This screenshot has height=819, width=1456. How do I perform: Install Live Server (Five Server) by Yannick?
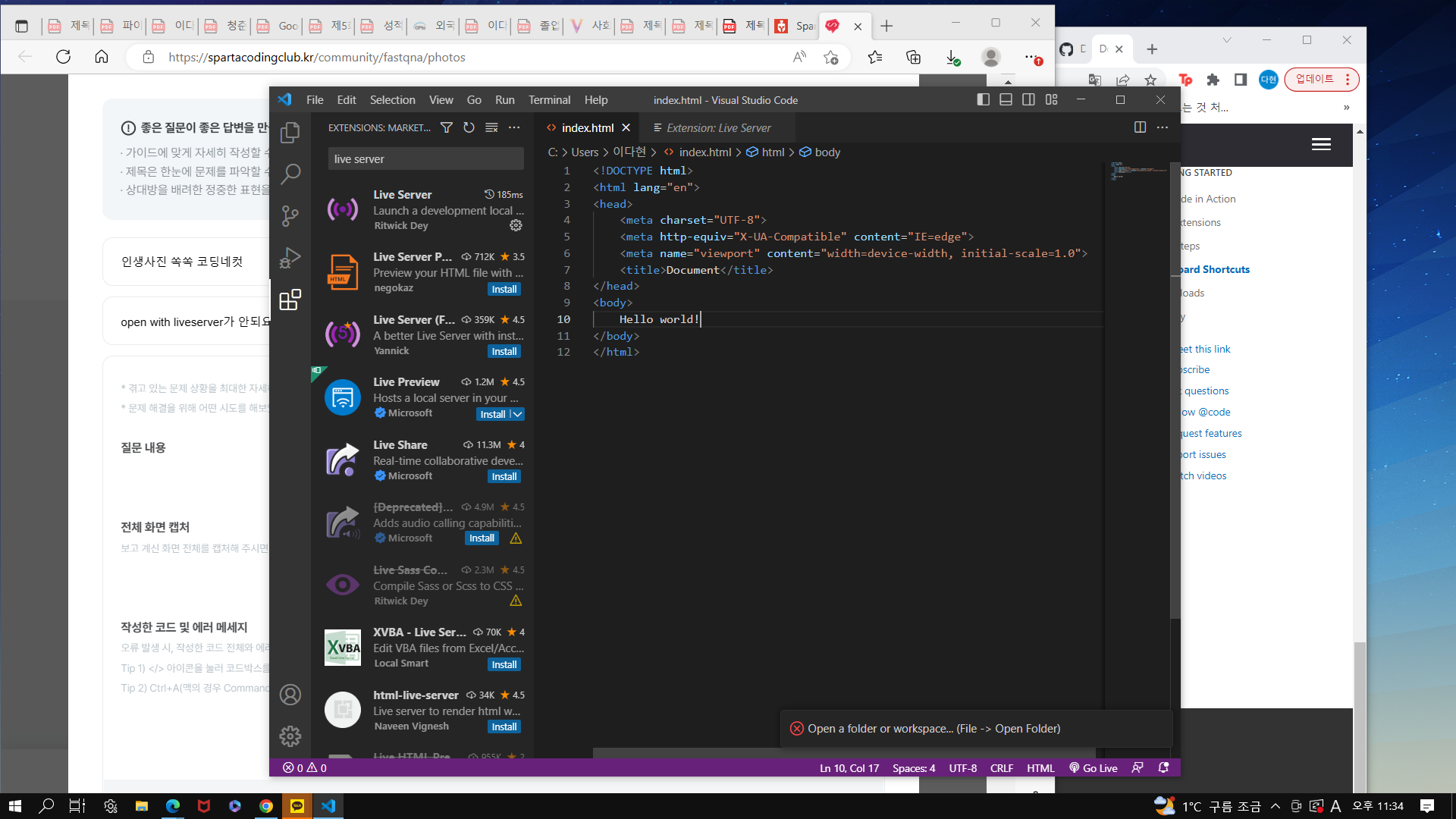[504, 351]
